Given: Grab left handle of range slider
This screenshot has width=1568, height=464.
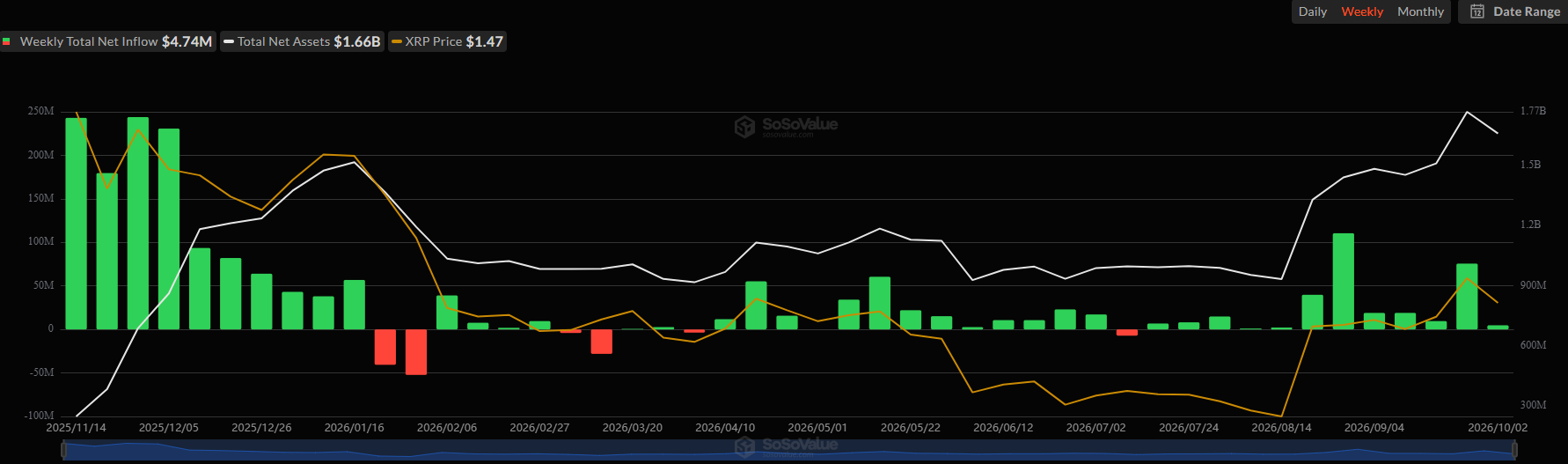Looking at the screenshot, I should tap(63, 451).
